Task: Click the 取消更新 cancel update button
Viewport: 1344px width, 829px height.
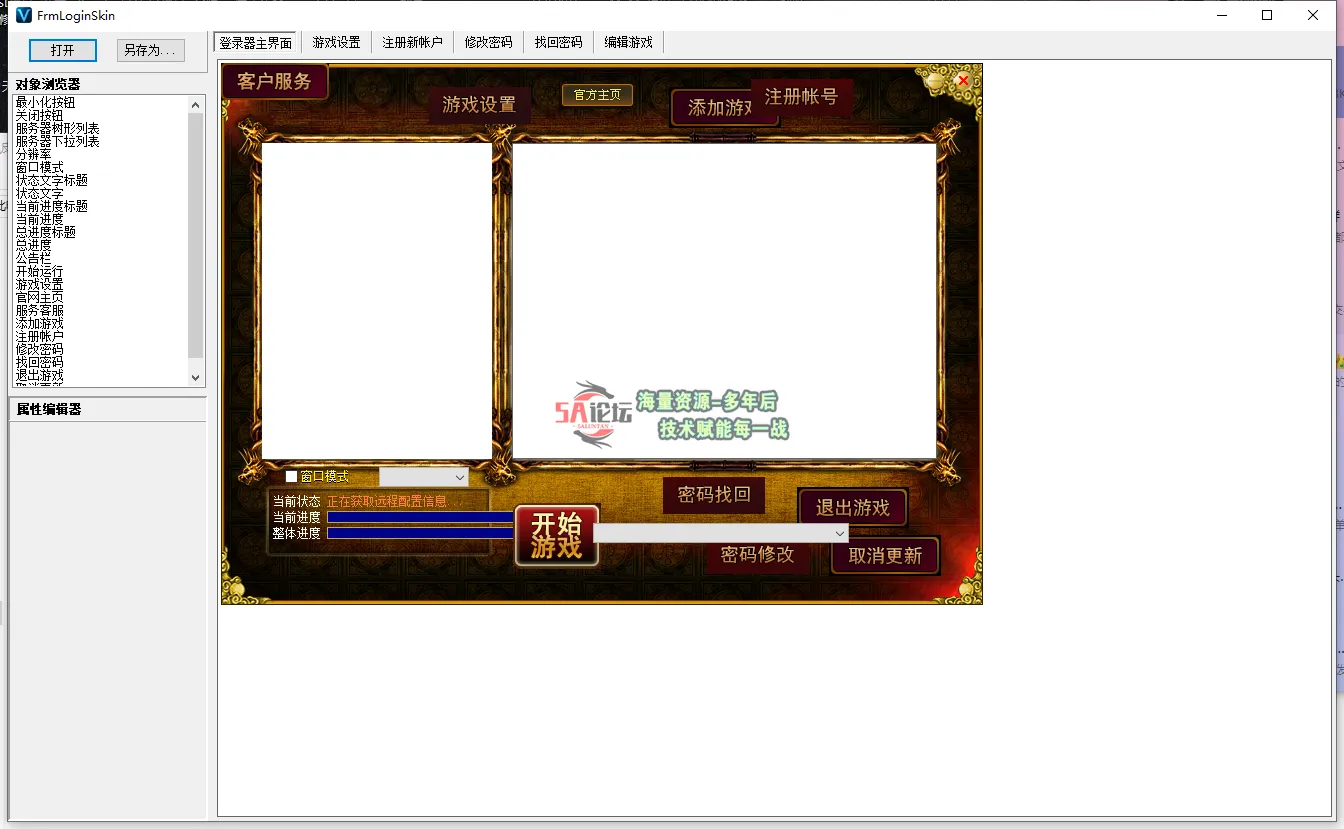Action: click(x=885, y=557)
